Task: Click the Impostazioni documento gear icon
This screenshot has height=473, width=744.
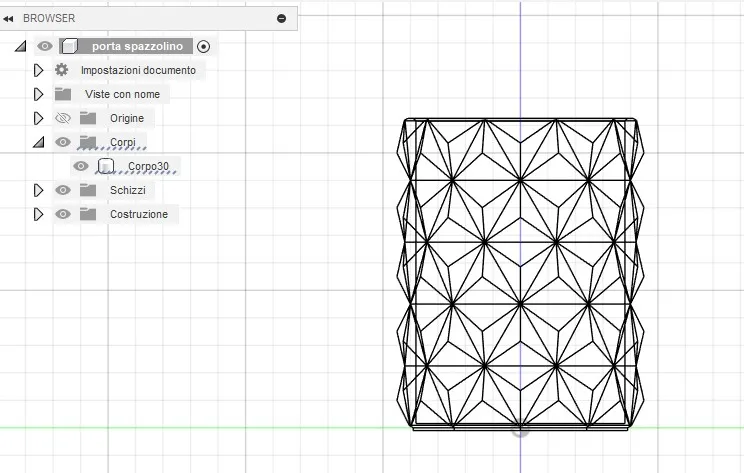Action: point(62,70)
